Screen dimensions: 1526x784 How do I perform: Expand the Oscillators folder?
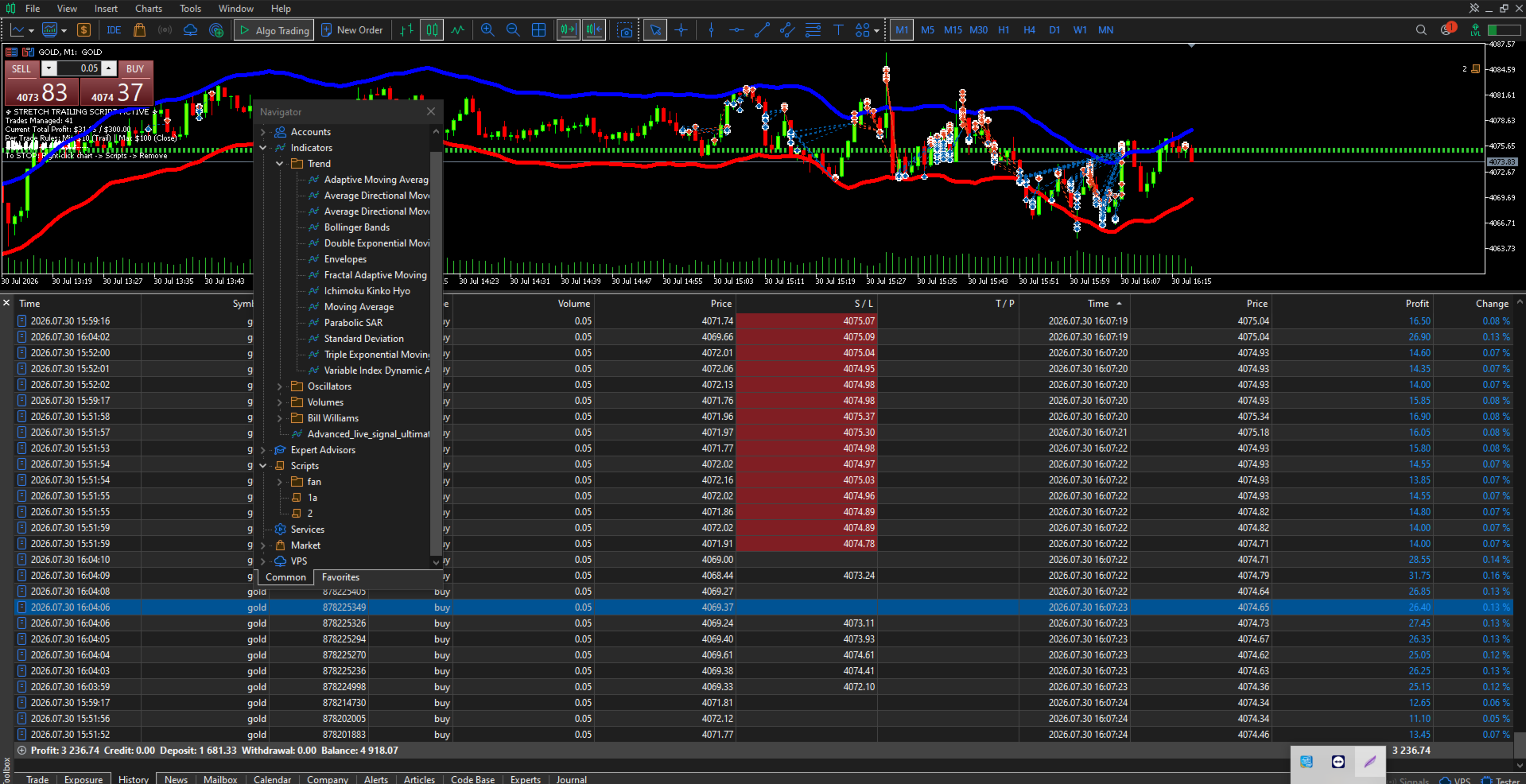[280, 386]
